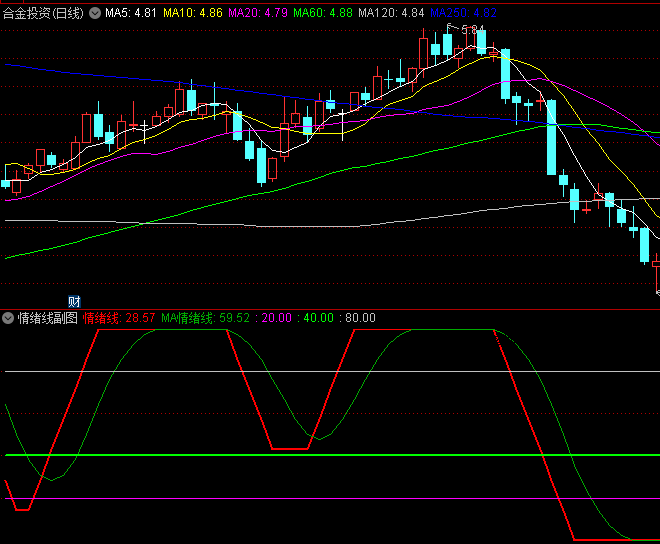The height and width of the screenshot is (544, 660).
Task: Click the 财 info marker icon
Action: (74, 301)
